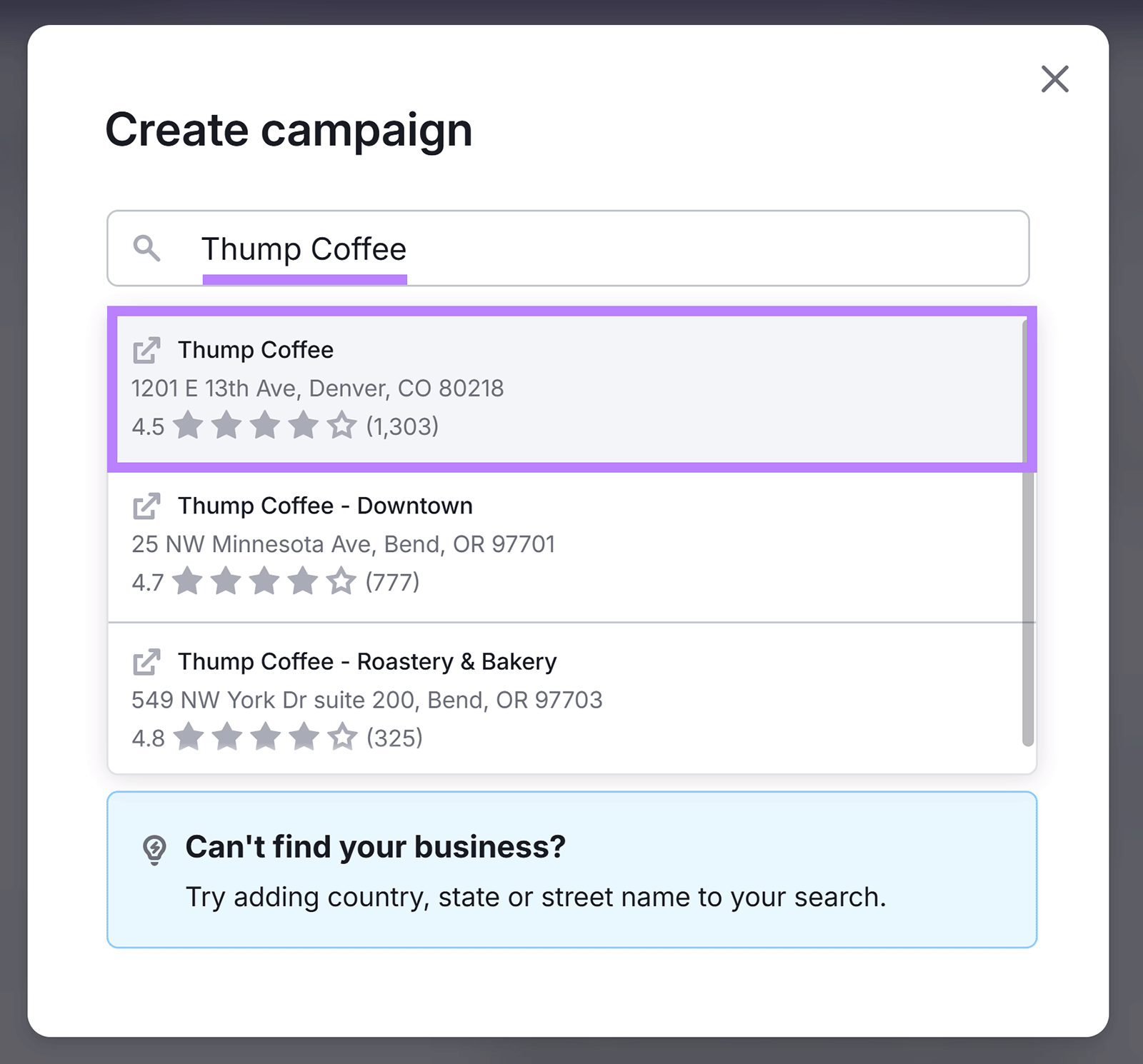Click the Thump Coffee search input field
1143x1064 pixels.
[571, 249]
